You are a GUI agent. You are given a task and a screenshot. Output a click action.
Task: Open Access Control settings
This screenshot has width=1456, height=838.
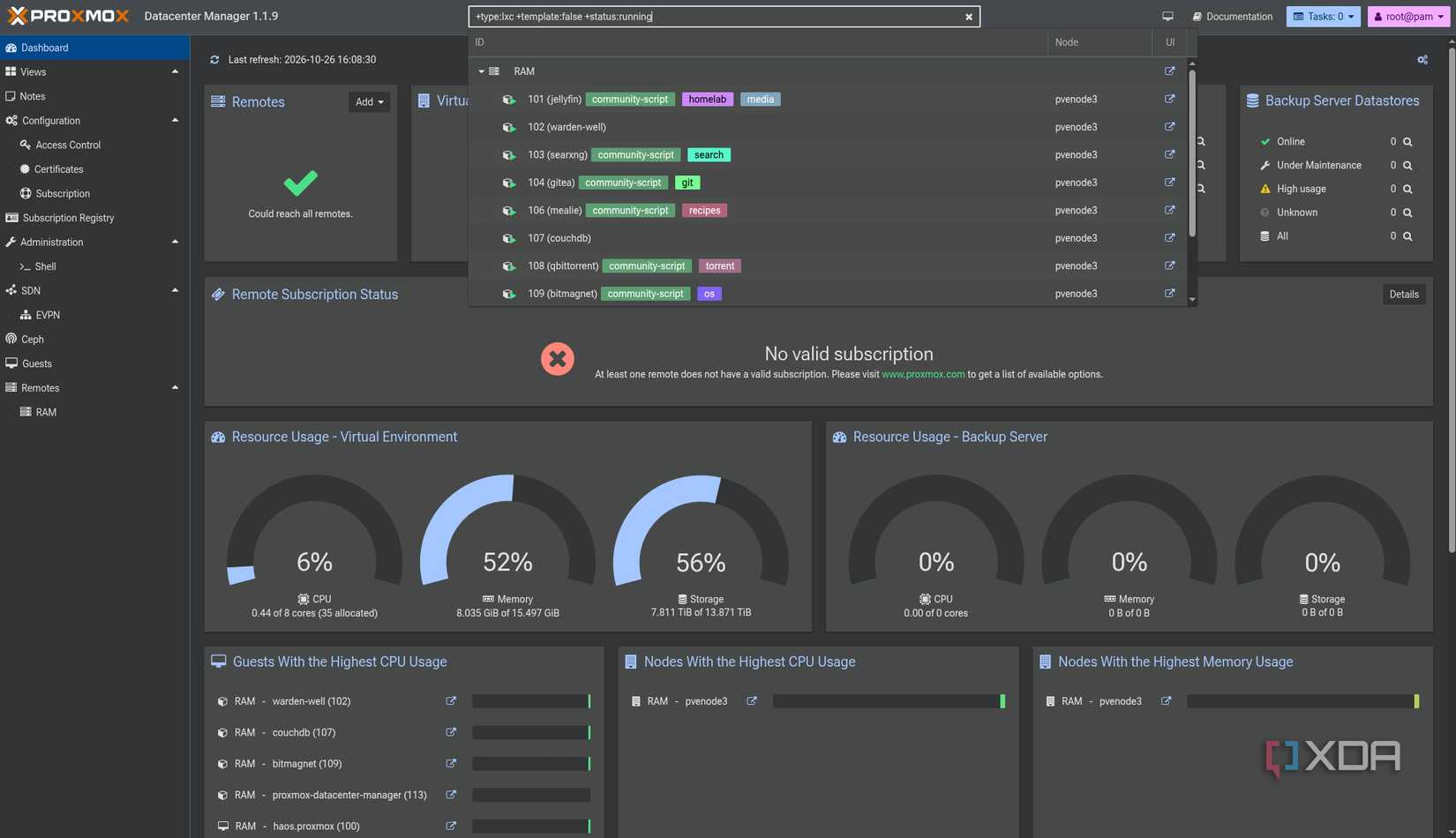tap(94, 145)
